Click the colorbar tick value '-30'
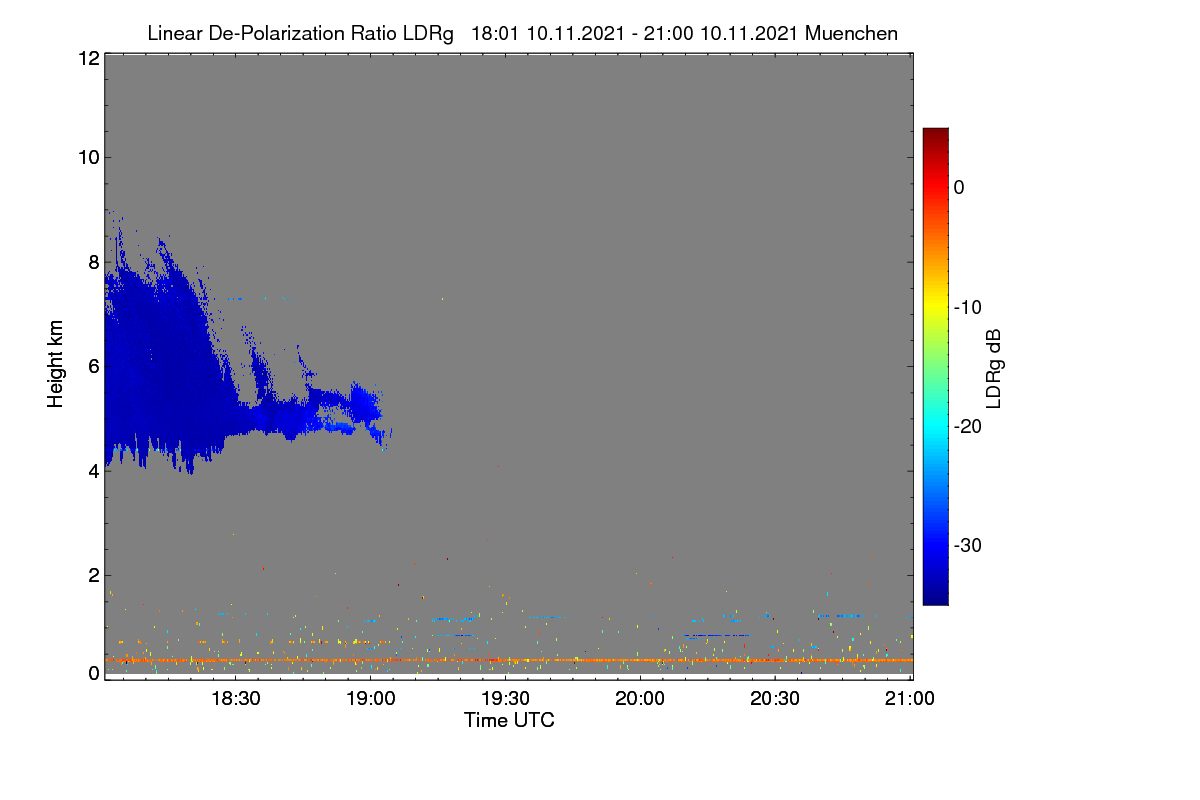 tap(967, 545)
